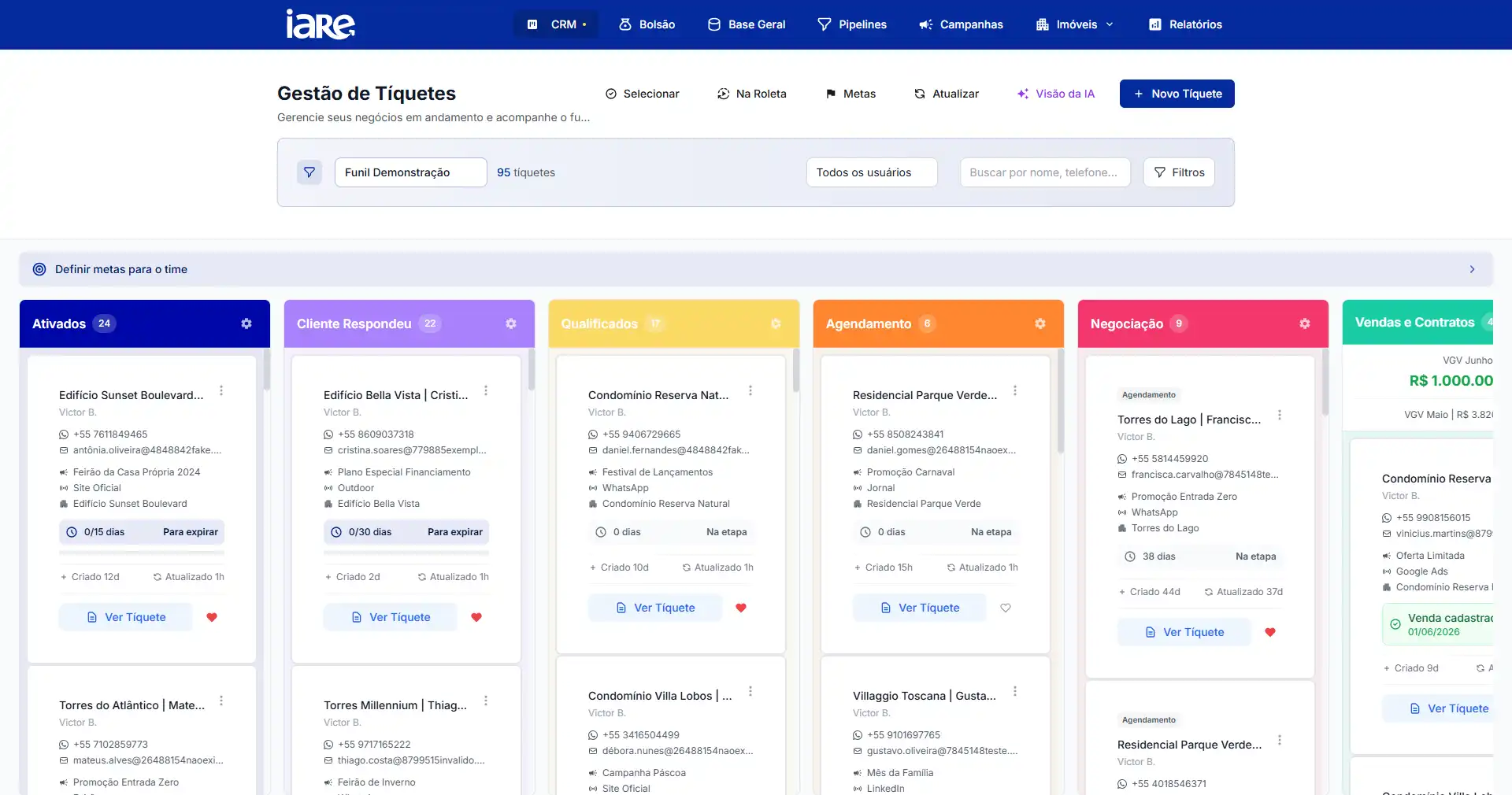Open Agendamento column settings gear
Image resolution: width=1512 pixels, height=795 pixels.
point(1040,324)
